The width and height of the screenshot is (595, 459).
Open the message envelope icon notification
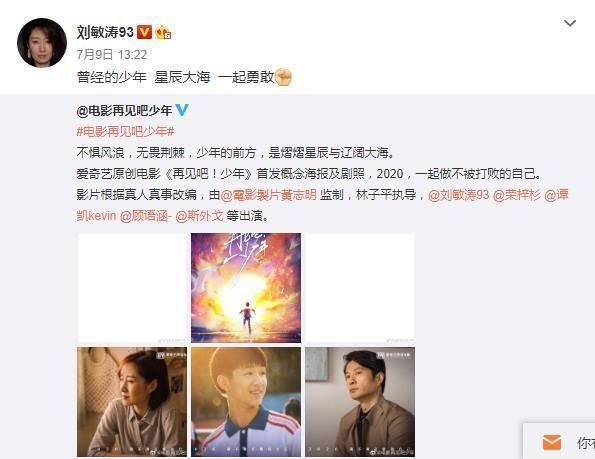point(552,442)
